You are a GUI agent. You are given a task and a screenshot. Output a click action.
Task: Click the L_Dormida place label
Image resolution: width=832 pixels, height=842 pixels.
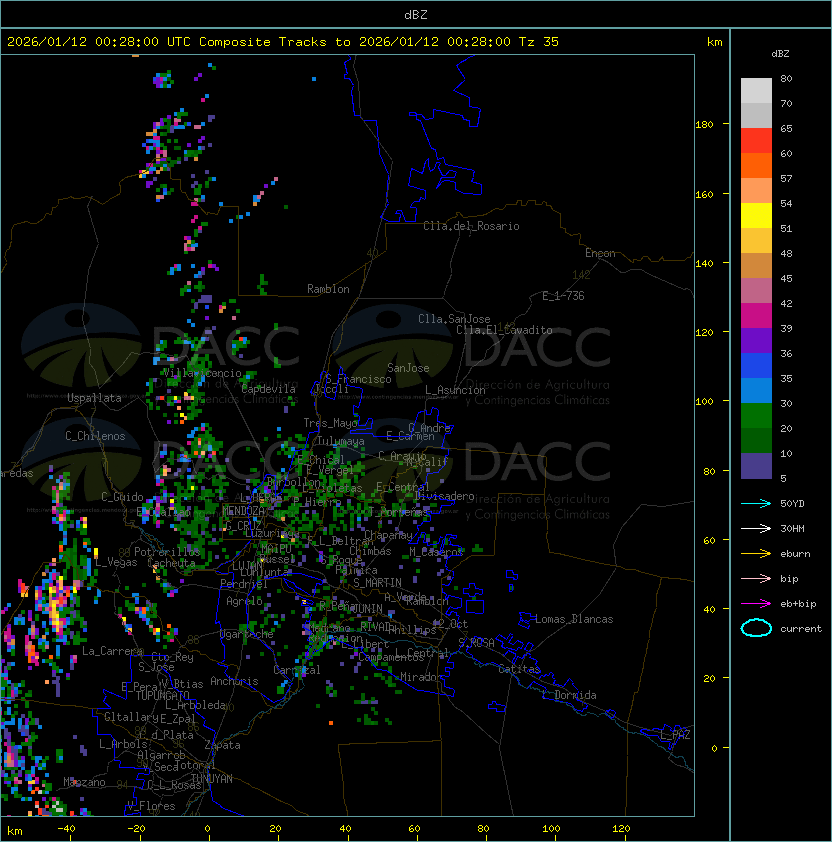[569, 695]
